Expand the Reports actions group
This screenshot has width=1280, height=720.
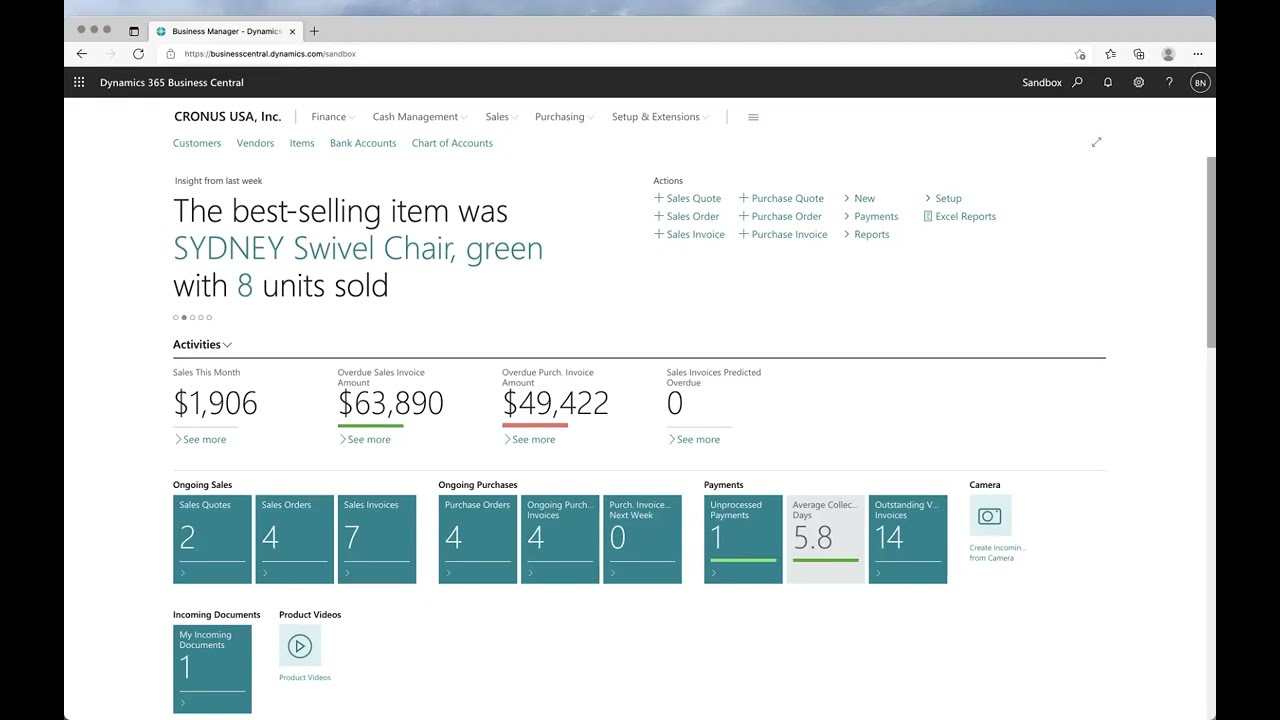(866, 234)
